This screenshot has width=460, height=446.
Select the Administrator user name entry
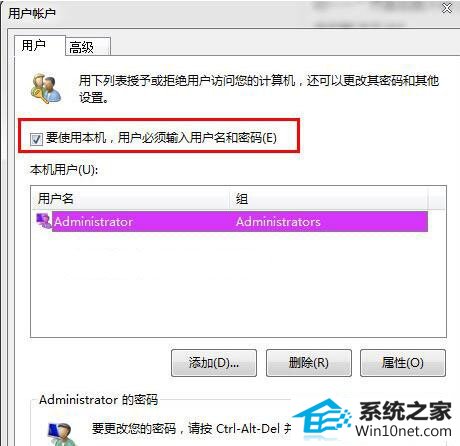point(94,221)
